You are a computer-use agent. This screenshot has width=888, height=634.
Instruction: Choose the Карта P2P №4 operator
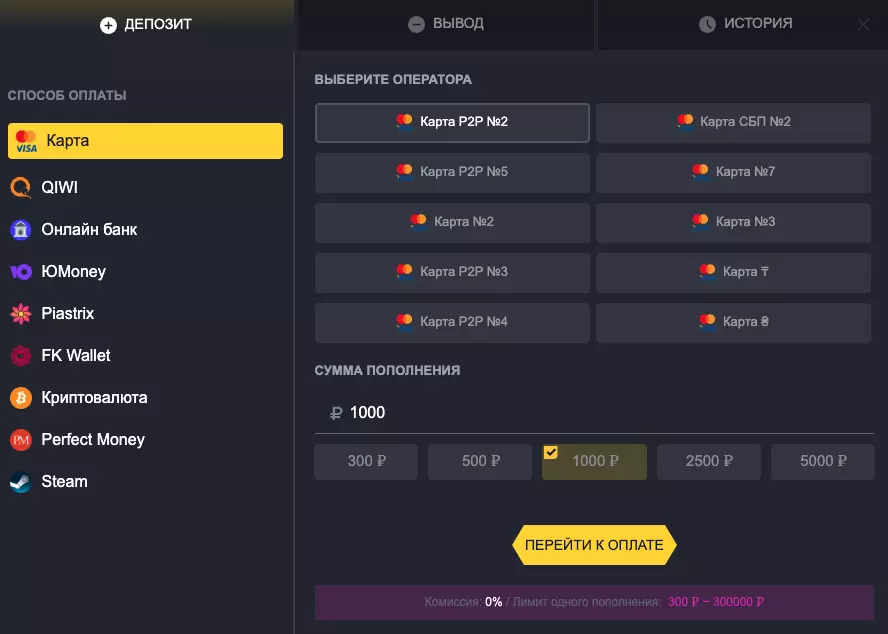pos(452,322)
